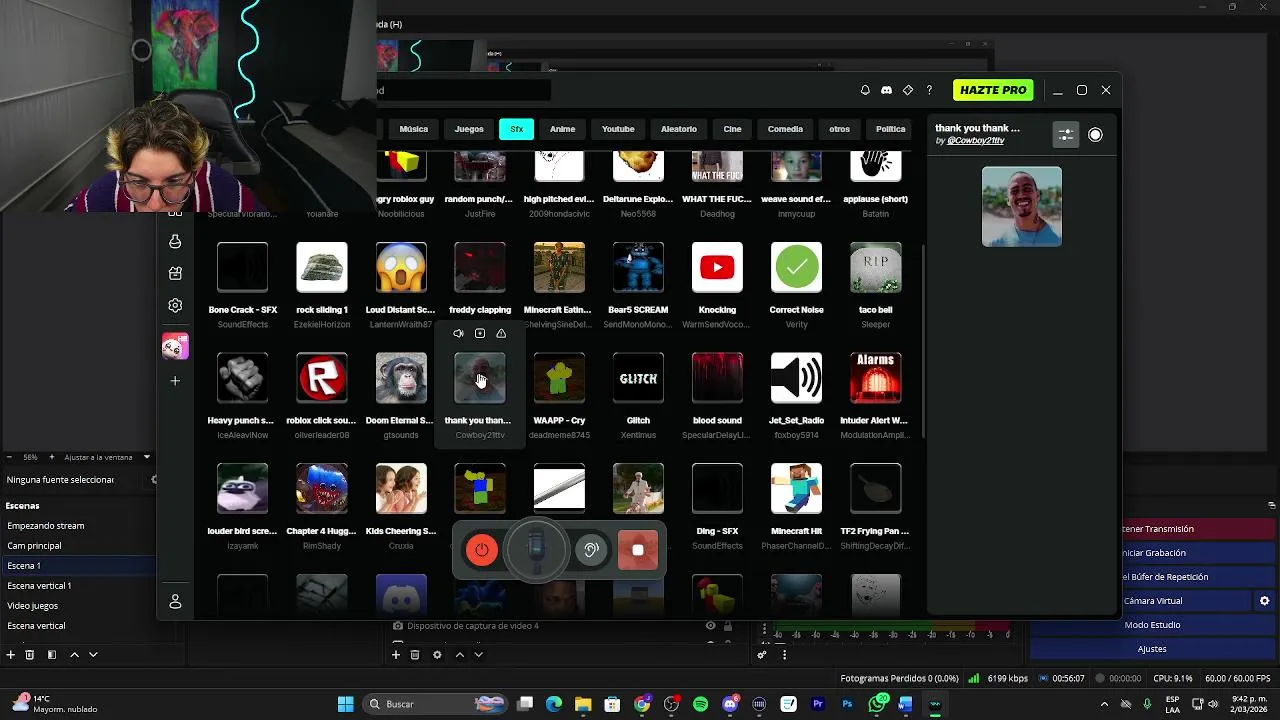Open the Discord link icon in header
This screenshot has height=720, width=1280.
(x=886, y=90)
